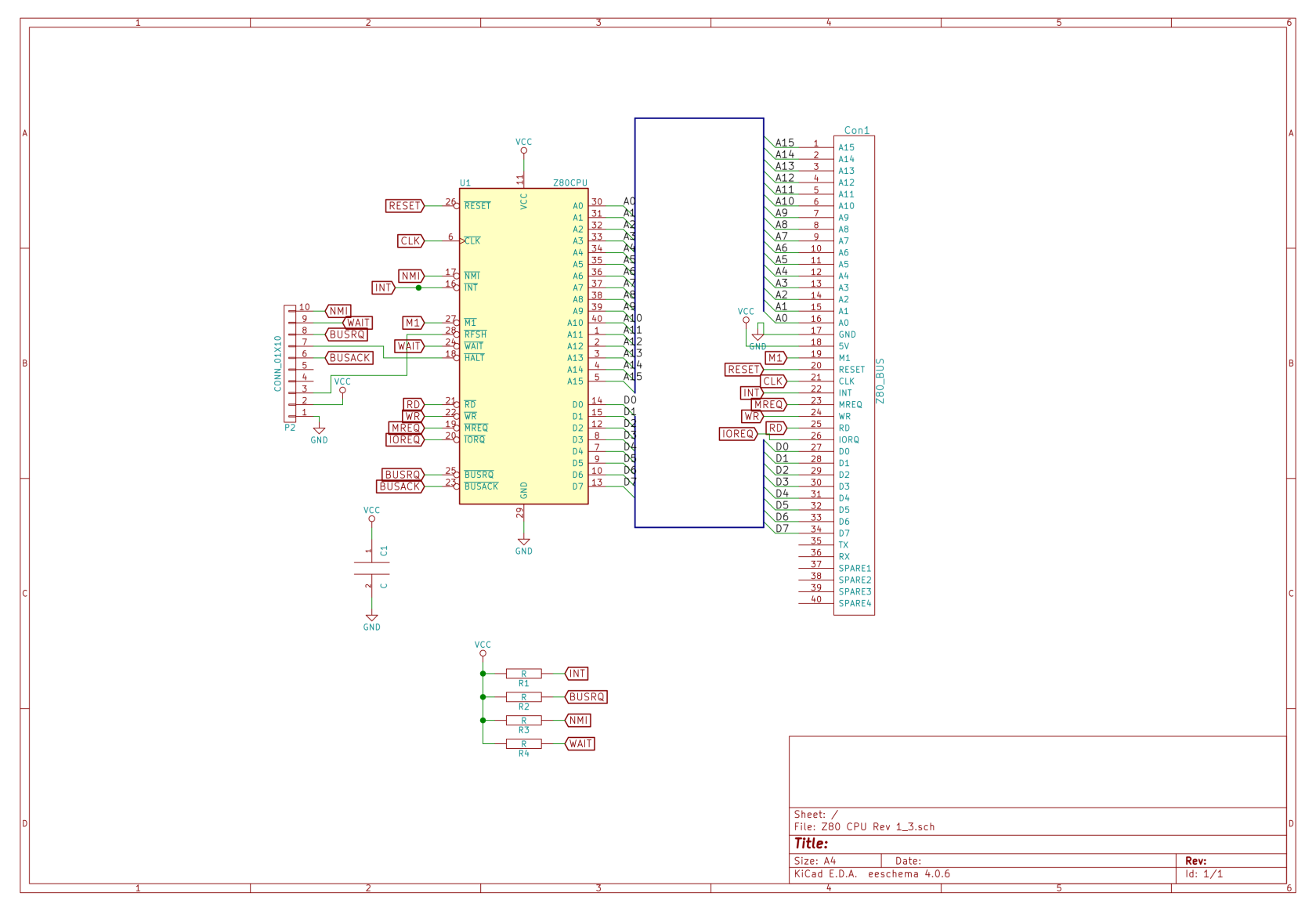Select the A15 net label on Con1 pin 1
The width and height of the screenshot is (1316, 911).
[x=784, y=143]
